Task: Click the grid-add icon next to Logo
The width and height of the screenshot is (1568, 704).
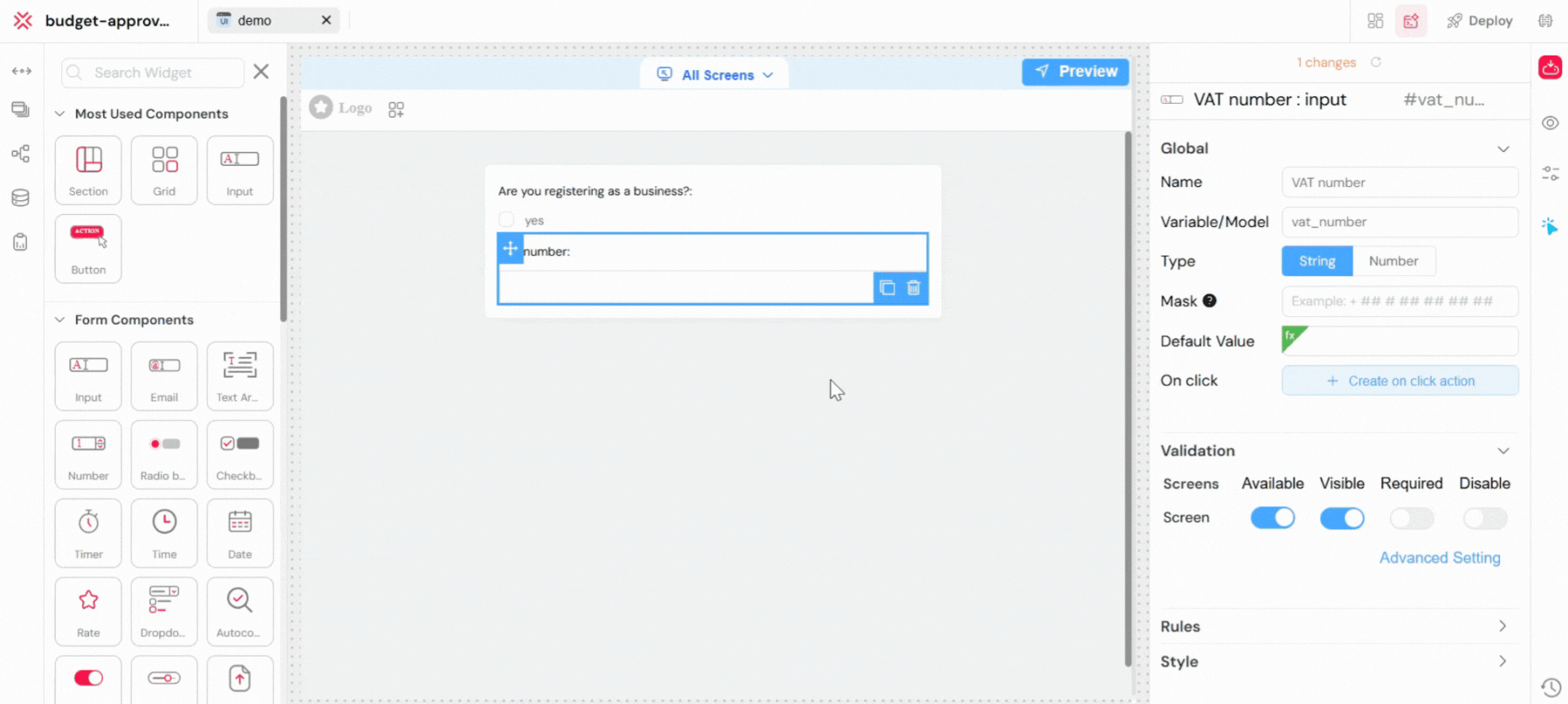Action: click(x=396, y=109)
